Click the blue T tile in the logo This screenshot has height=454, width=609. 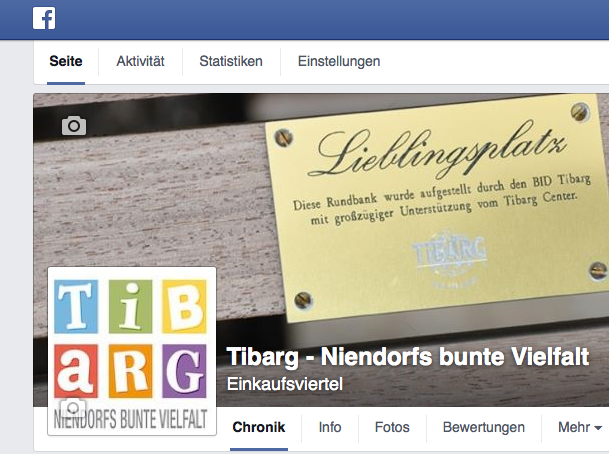(x=76, y=306)
